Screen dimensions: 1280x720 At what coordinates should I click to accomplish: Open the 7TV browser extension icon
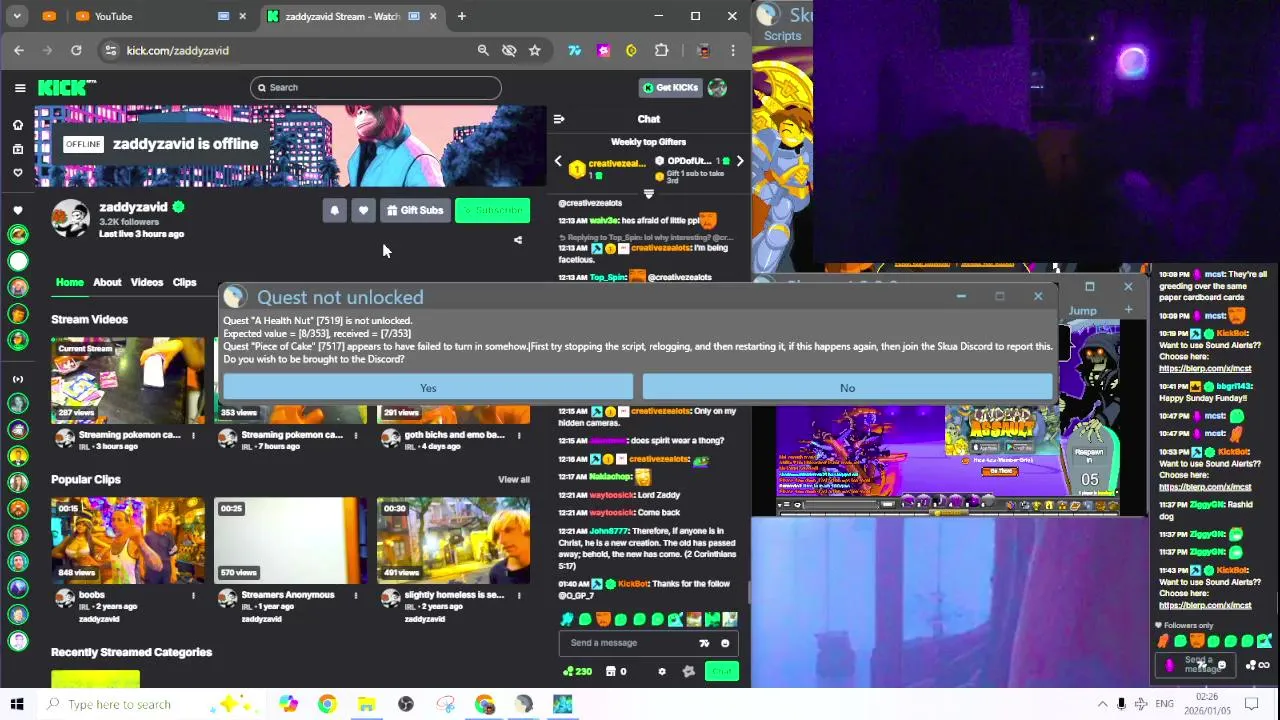click(x=575, y=50)
